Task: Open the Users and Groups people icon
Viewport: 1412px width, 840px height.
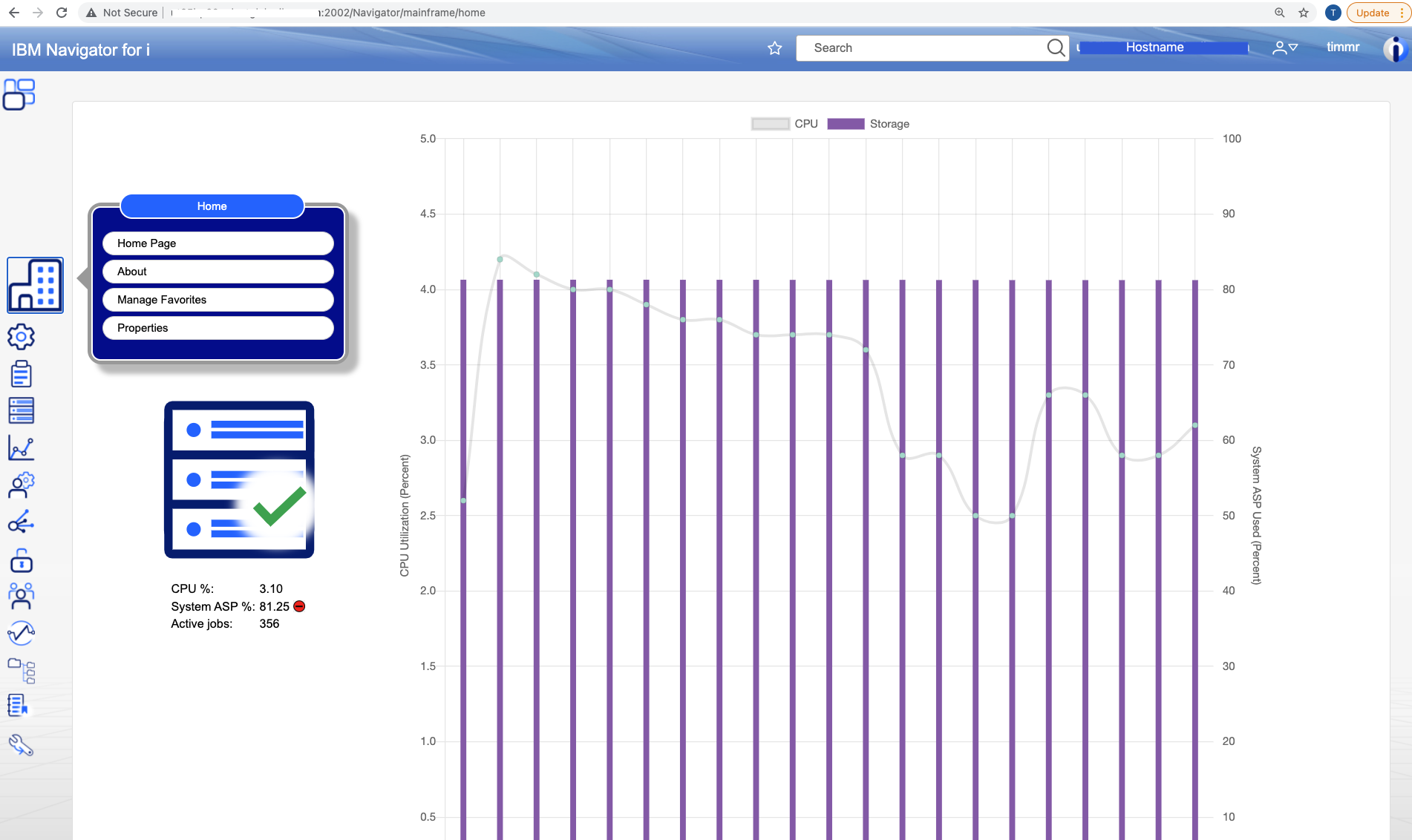Action: coord(21,596)
